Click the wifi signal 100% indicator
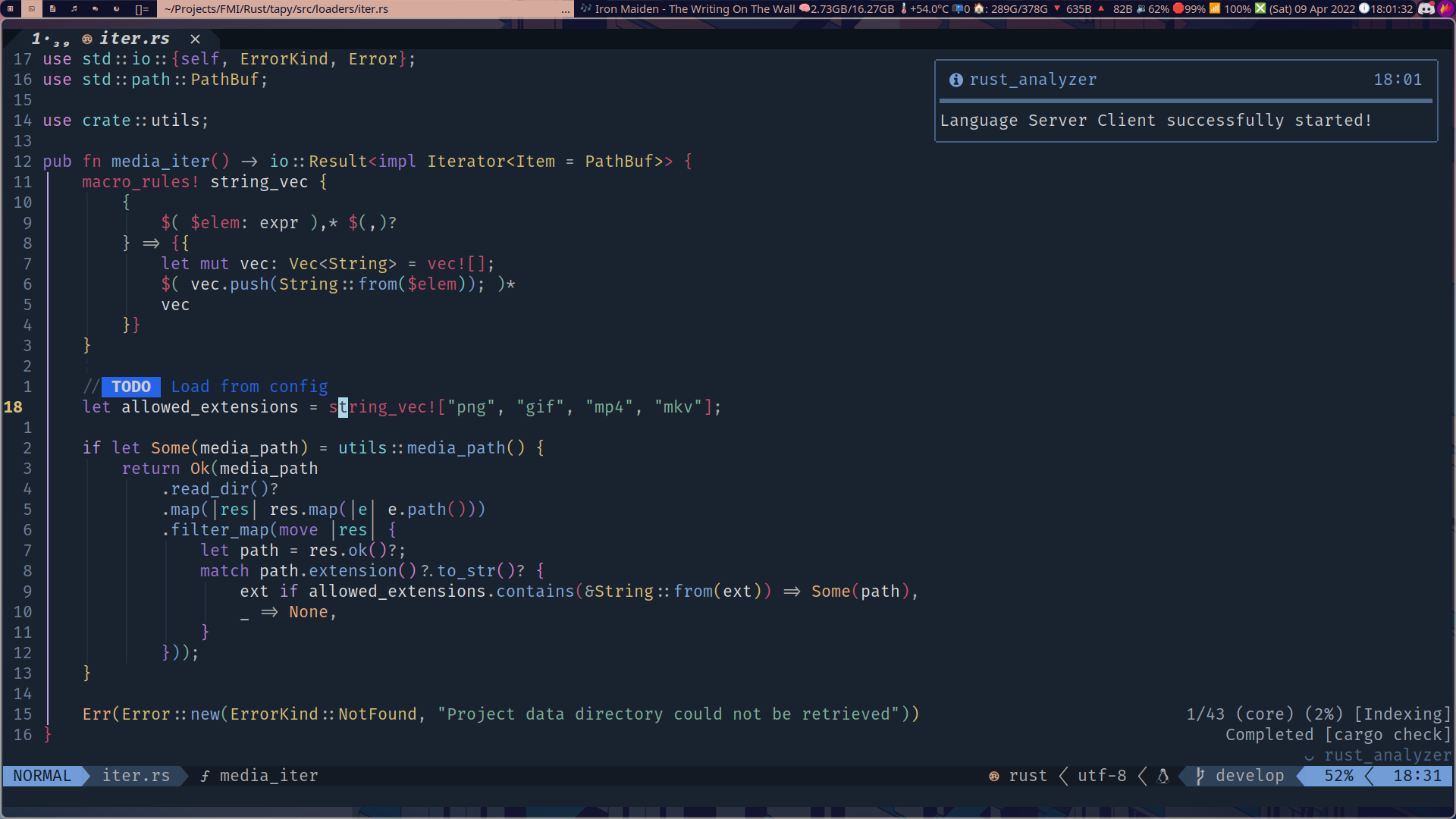This screenshot has width=1456, height=819. coord(1230,9)
